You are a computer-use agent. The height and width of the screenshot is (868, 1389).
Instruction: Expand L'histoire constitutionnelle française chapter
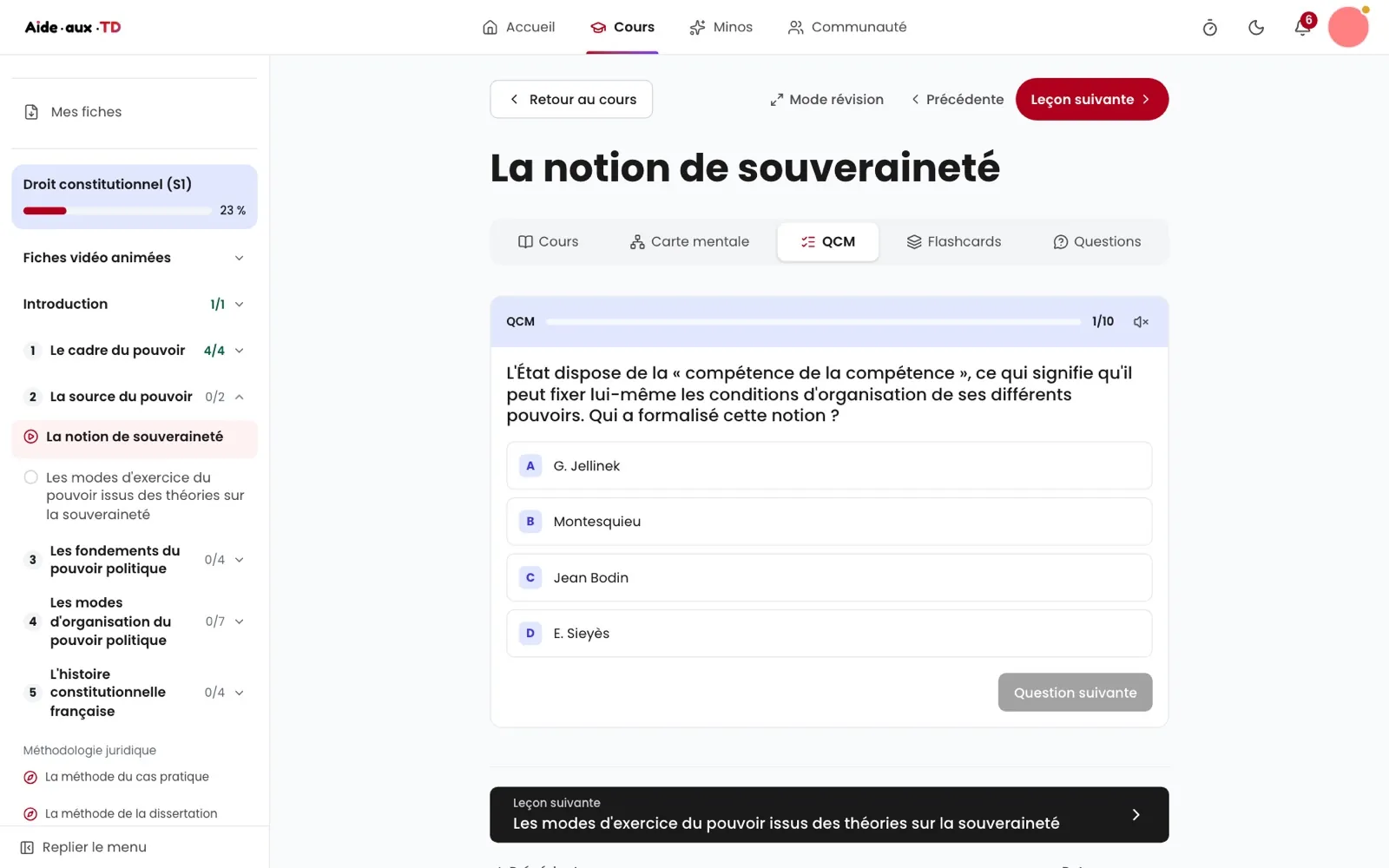[x=135, y=693]
